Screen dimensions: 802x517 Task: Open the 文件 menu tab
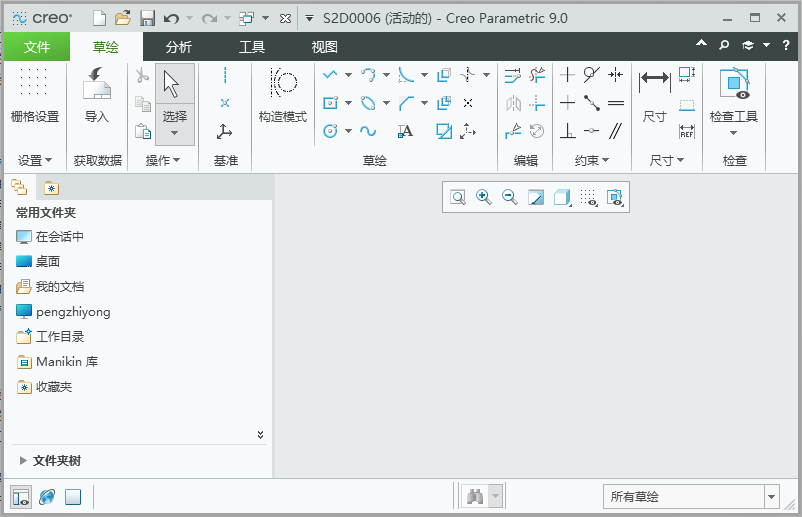coord(37,47)
